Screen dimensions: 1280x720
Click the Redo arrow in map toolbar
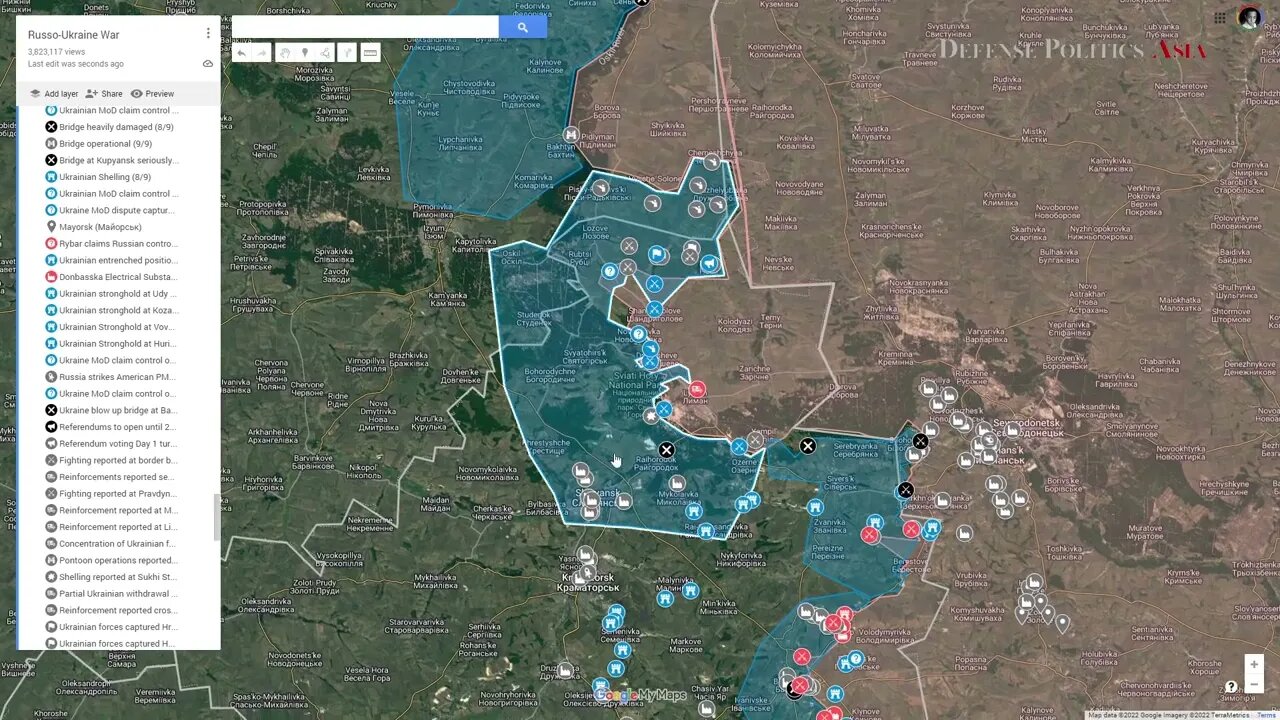261,53
